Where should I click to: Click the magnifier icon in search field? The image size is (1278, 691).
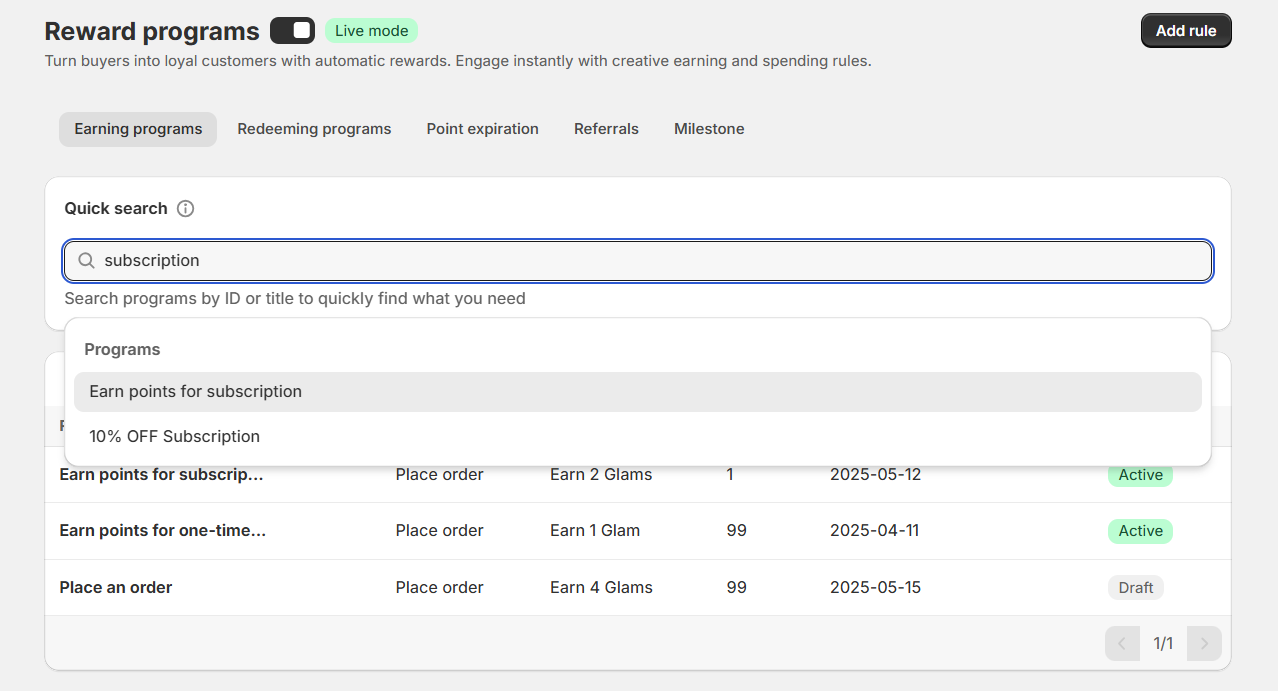point(87,261)
